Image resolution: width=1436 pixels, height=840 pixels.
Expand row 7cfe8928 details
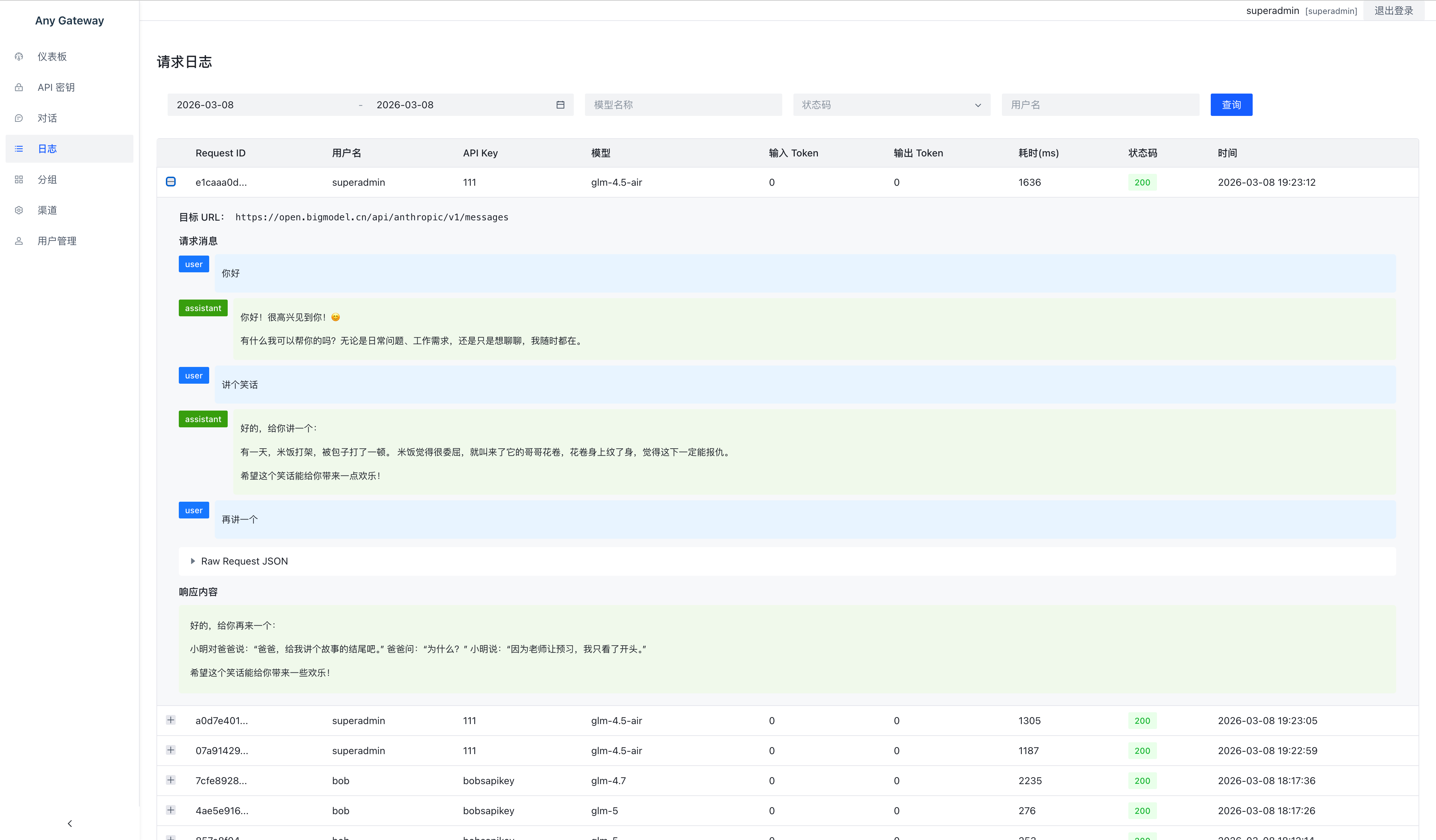tap(170, 780)
